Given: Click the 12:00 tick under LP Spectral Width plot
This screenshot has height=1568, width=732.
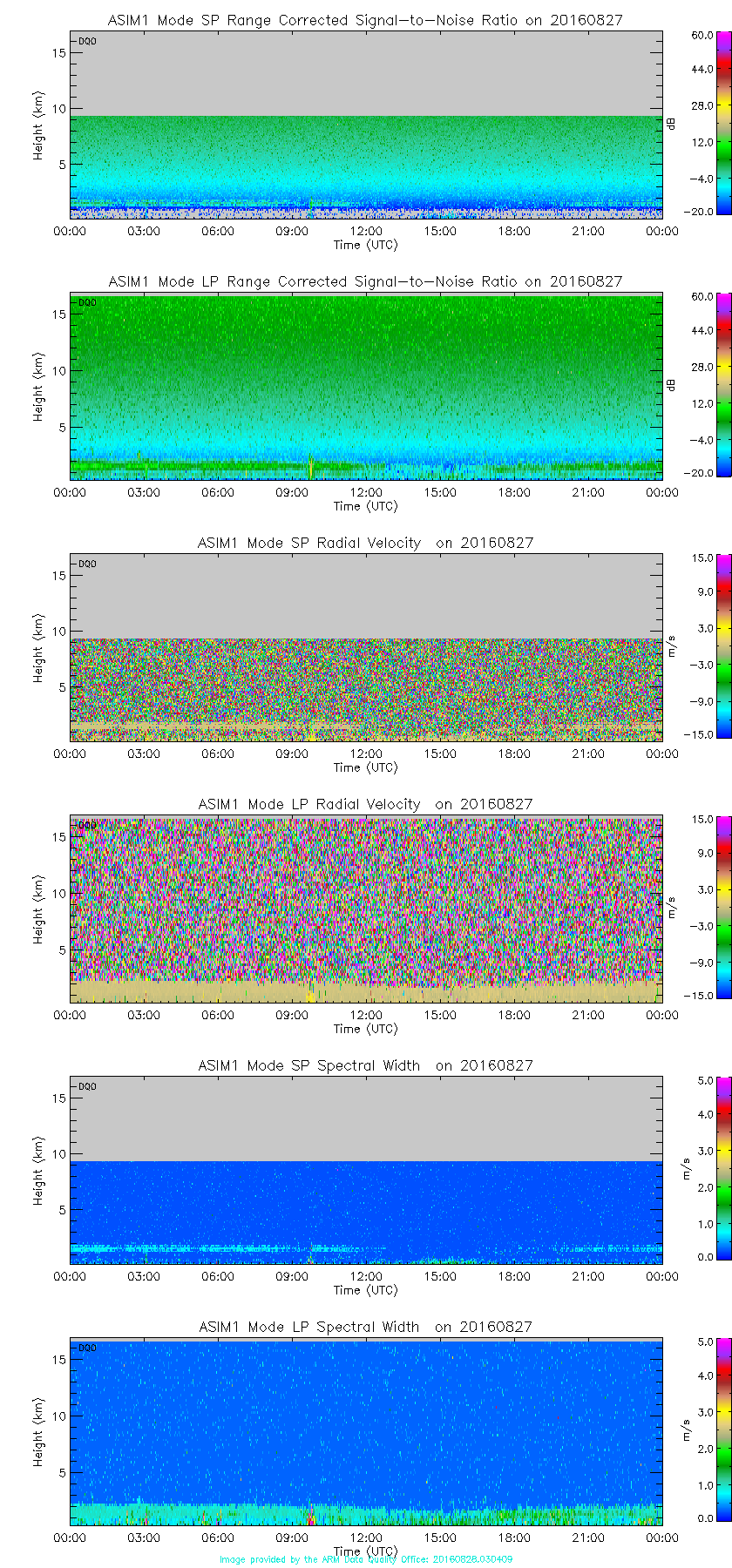Looking at the screenshot, I should coord(366,1538).
